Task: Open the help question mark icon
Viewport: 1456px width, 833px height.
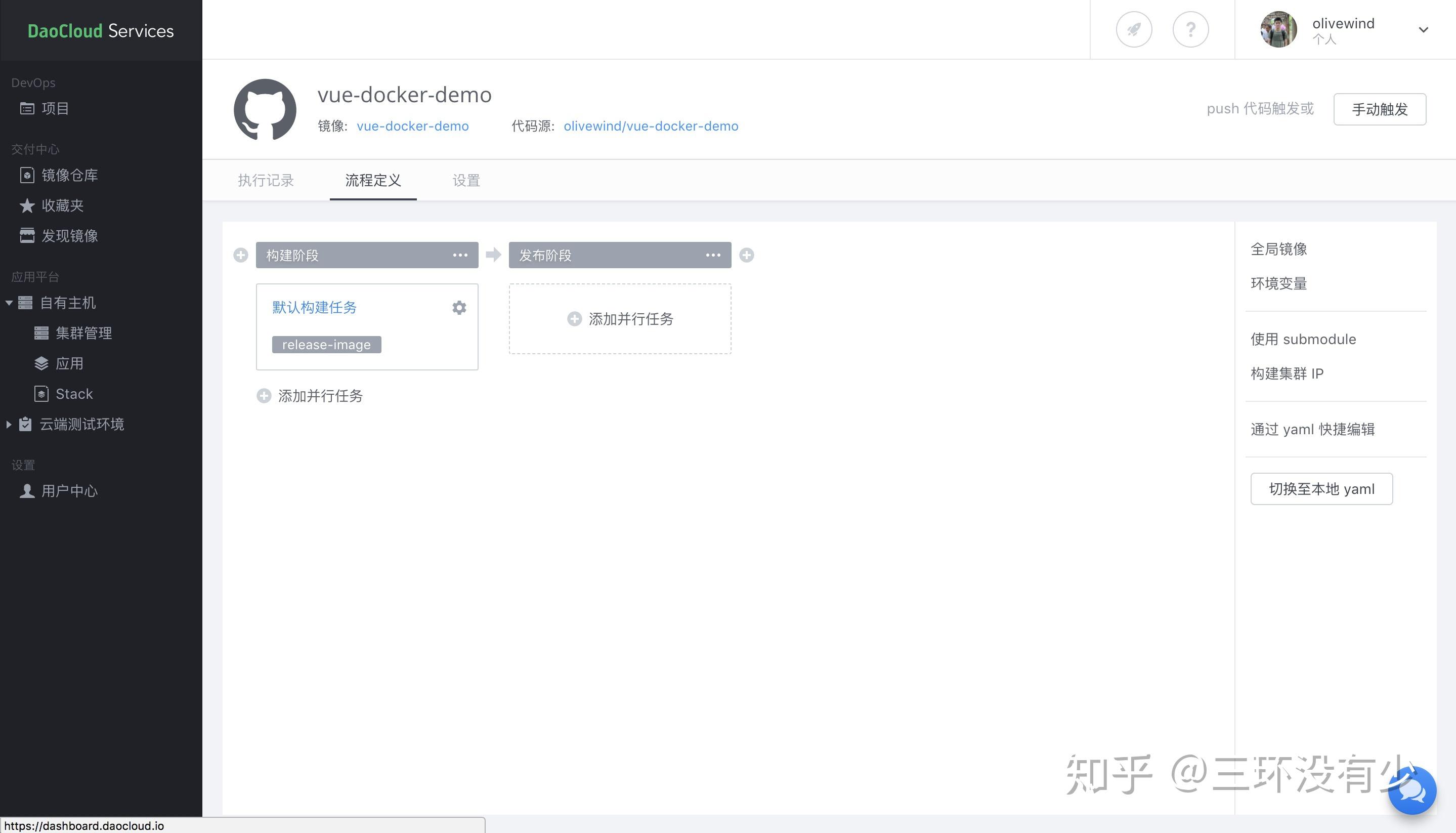Action: [x=1190, y=29]
